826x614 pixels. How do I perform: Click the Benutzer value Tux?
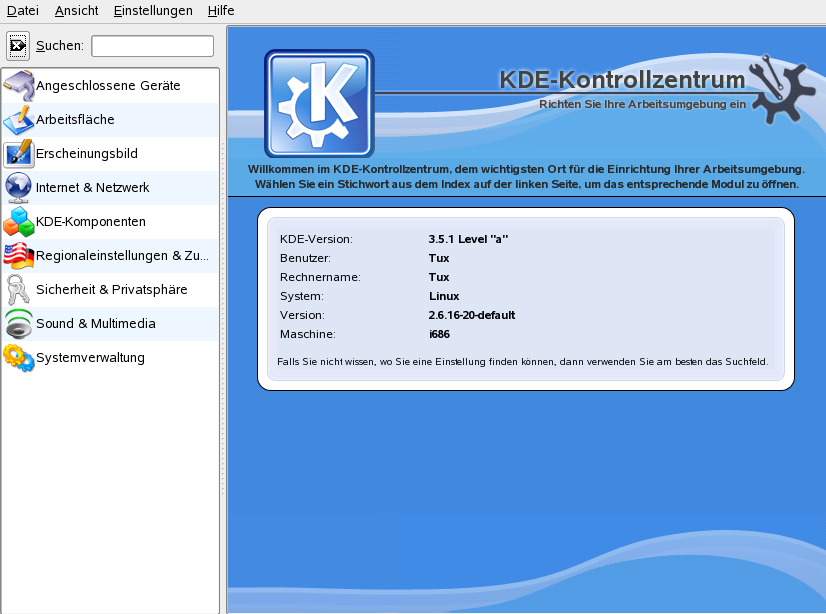point(438,258)
